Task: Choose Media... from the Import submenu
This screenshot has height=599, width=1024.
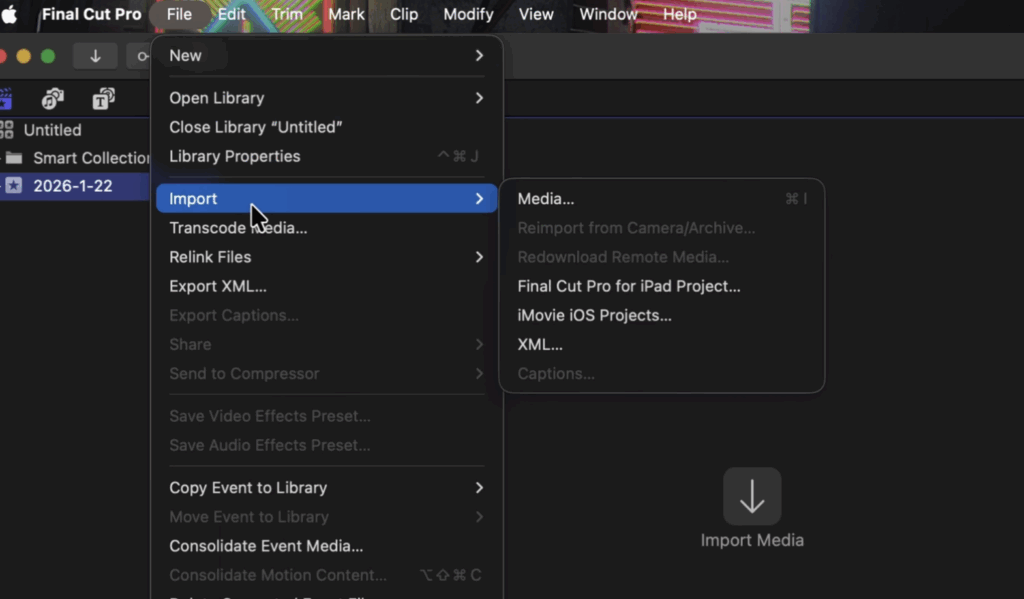Action: point(546,199)
